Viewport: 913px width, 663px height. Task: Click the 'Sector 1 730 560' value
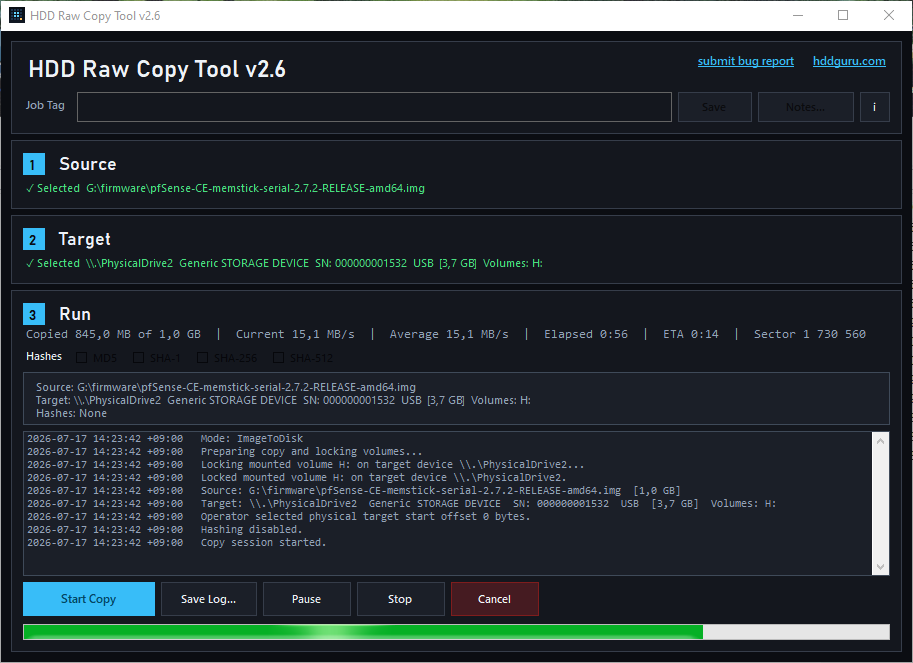click(810, 334)
